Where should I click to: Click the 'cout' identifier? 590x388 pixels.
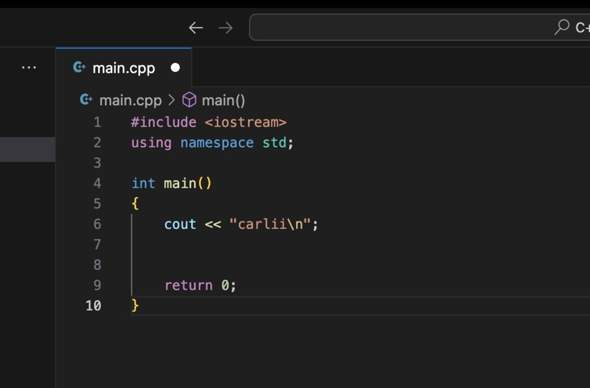pos(180,224)
